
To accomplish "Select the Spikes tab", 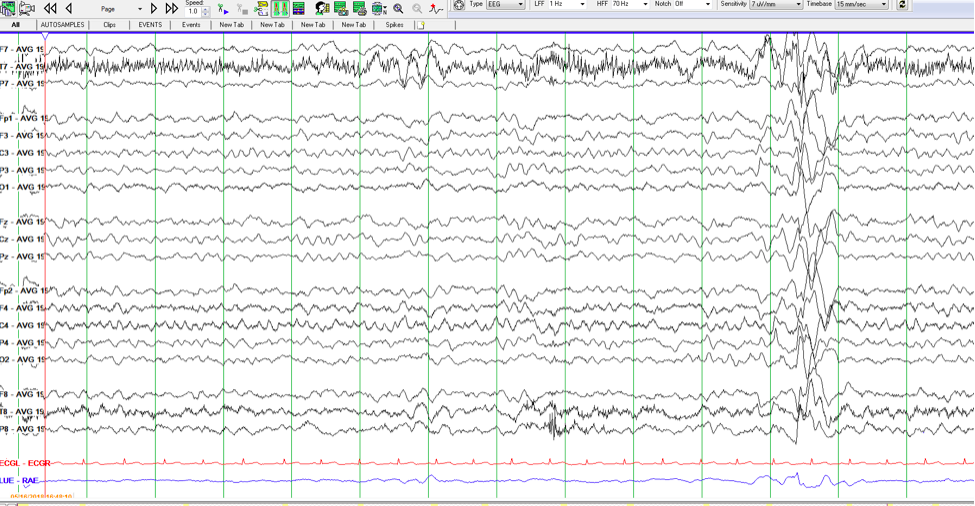I will pos(394,25).
